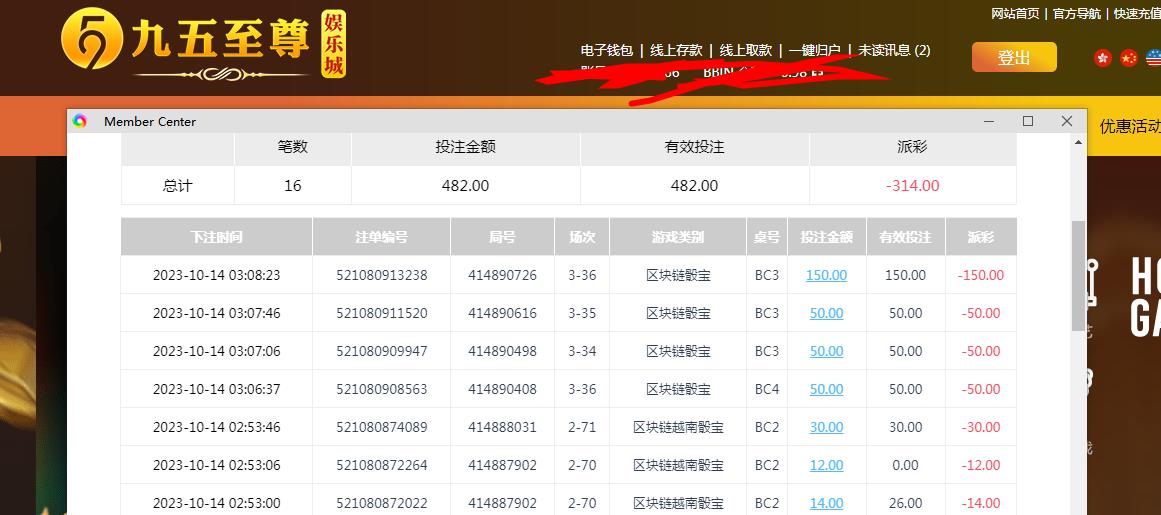Click the scrollbar up arrow
Viewport: 1161px width, 515px height.
(1078, 142)
